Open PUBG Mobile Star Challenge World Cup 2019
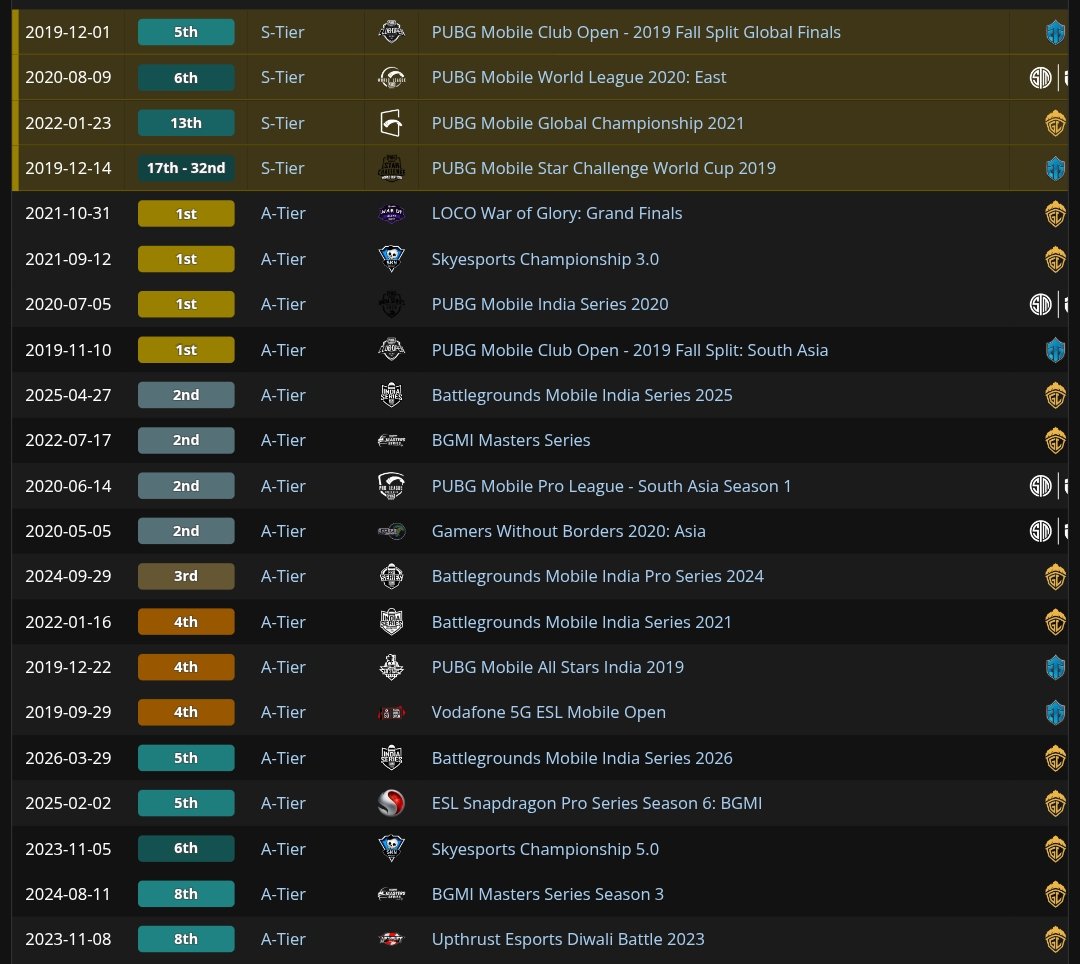Viewport: 1080px width, 964px height. pos(603,168)
